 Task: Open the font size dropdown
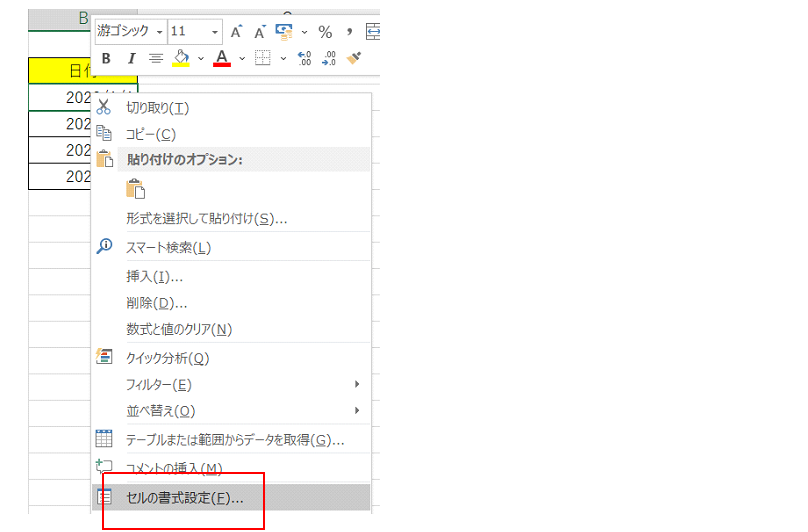click(x=214, y=32)
